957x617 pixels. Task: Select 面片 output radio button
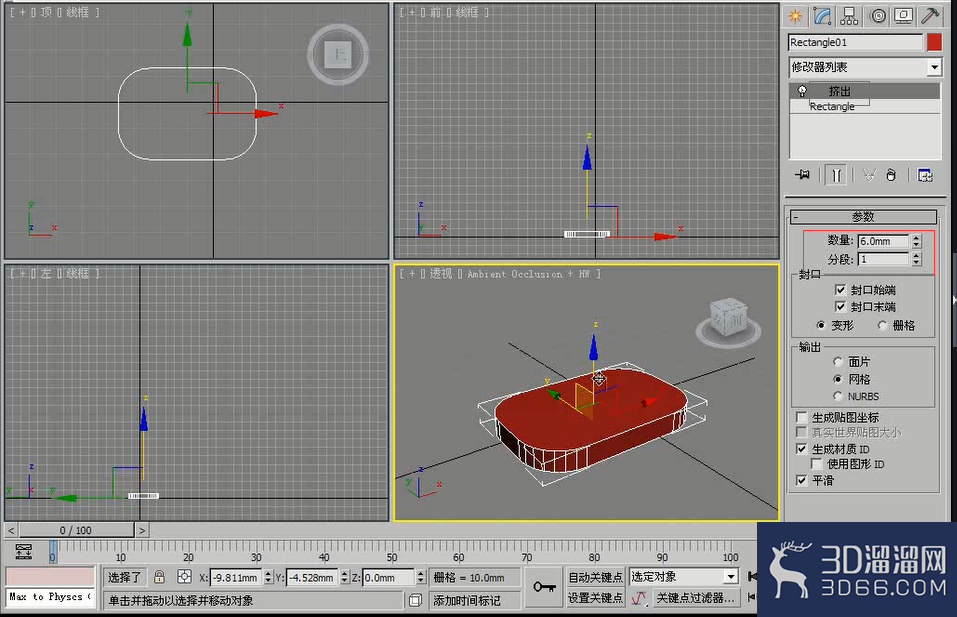click(837, 362)
